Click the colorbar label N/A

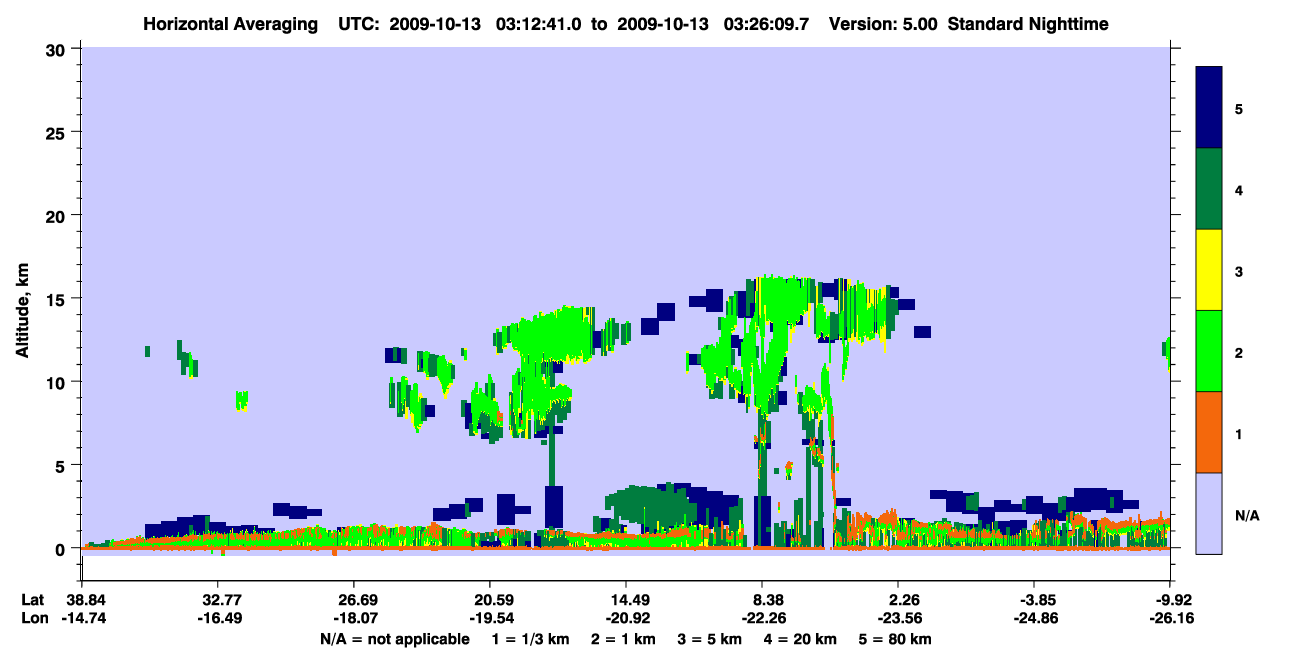click(x=1247, y=517)
